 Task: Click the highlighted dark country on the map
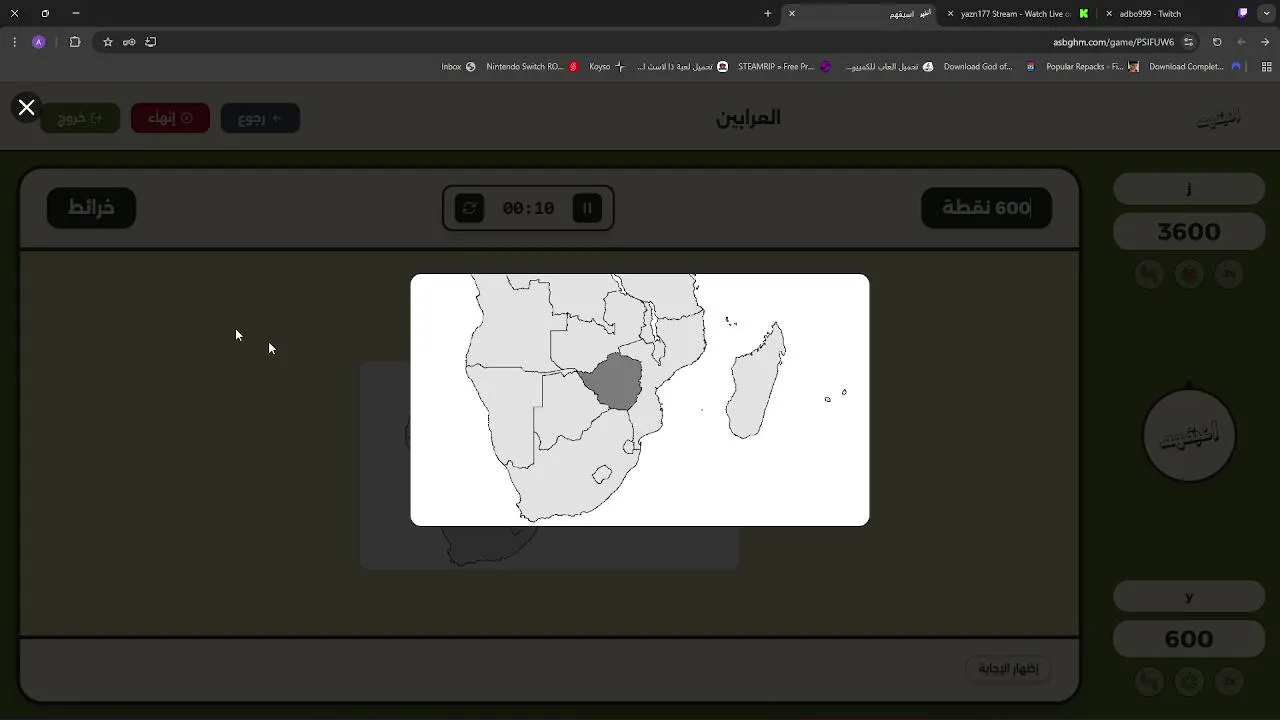pyautogui.click(x=613, y=382)
